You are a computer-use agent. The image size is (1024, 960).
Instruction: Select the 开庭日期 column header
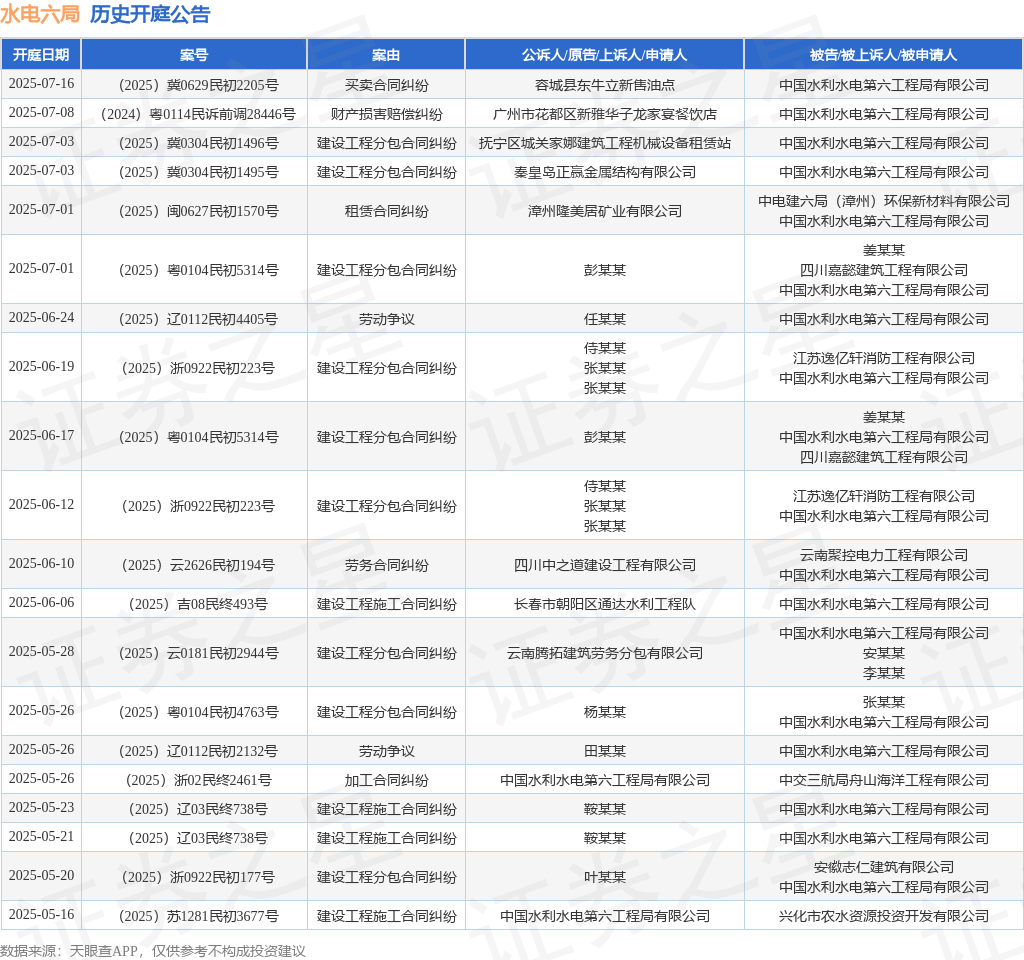point(41,55)
